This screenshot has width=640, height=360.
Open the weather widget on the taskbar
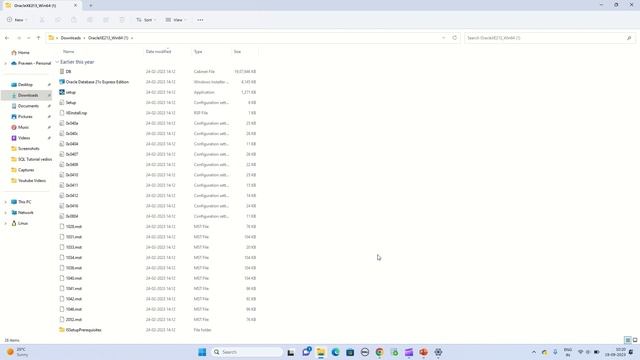pos(17,352)
